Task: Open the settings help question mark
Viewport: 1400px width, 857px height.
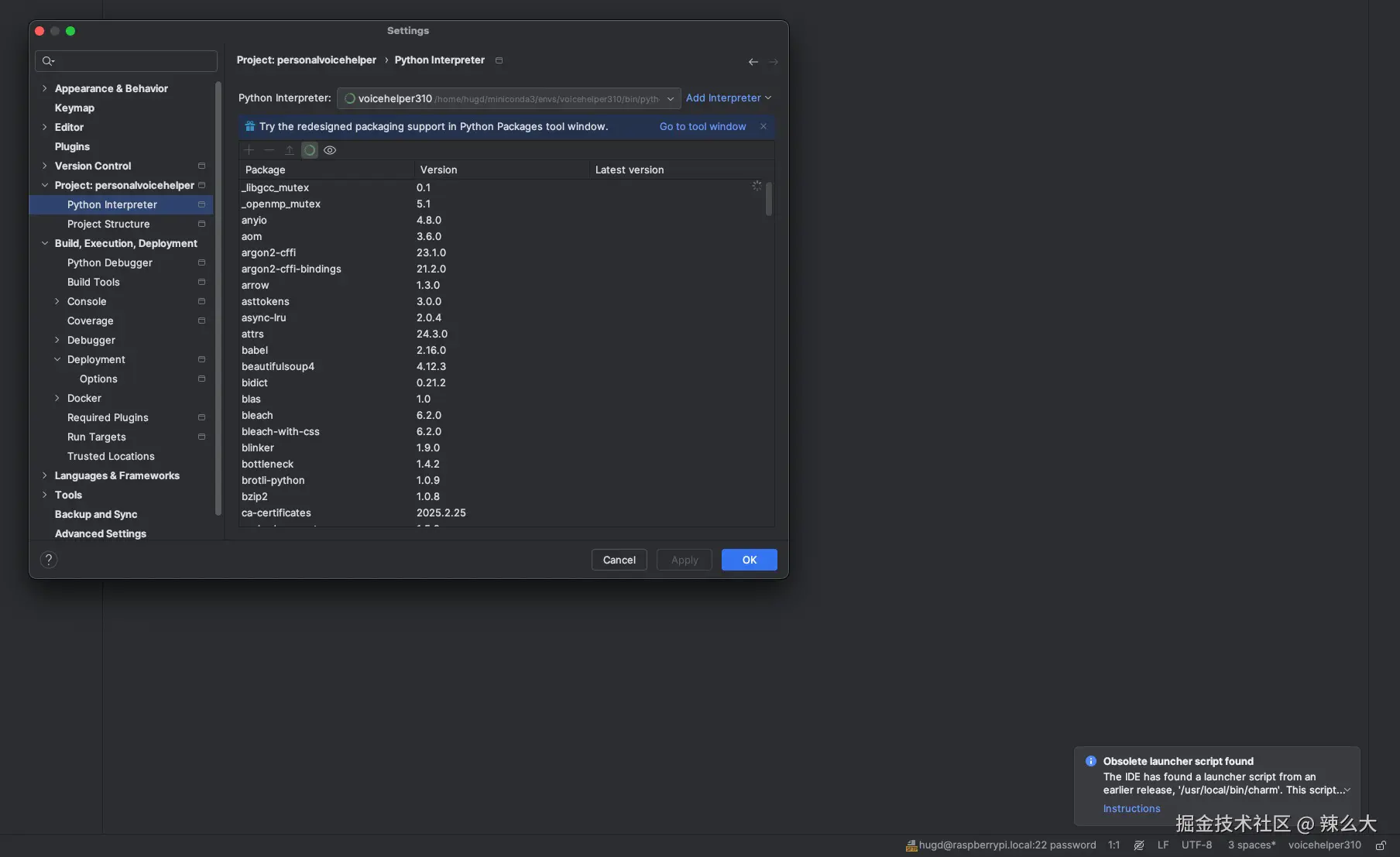Action: coord(49,560)
